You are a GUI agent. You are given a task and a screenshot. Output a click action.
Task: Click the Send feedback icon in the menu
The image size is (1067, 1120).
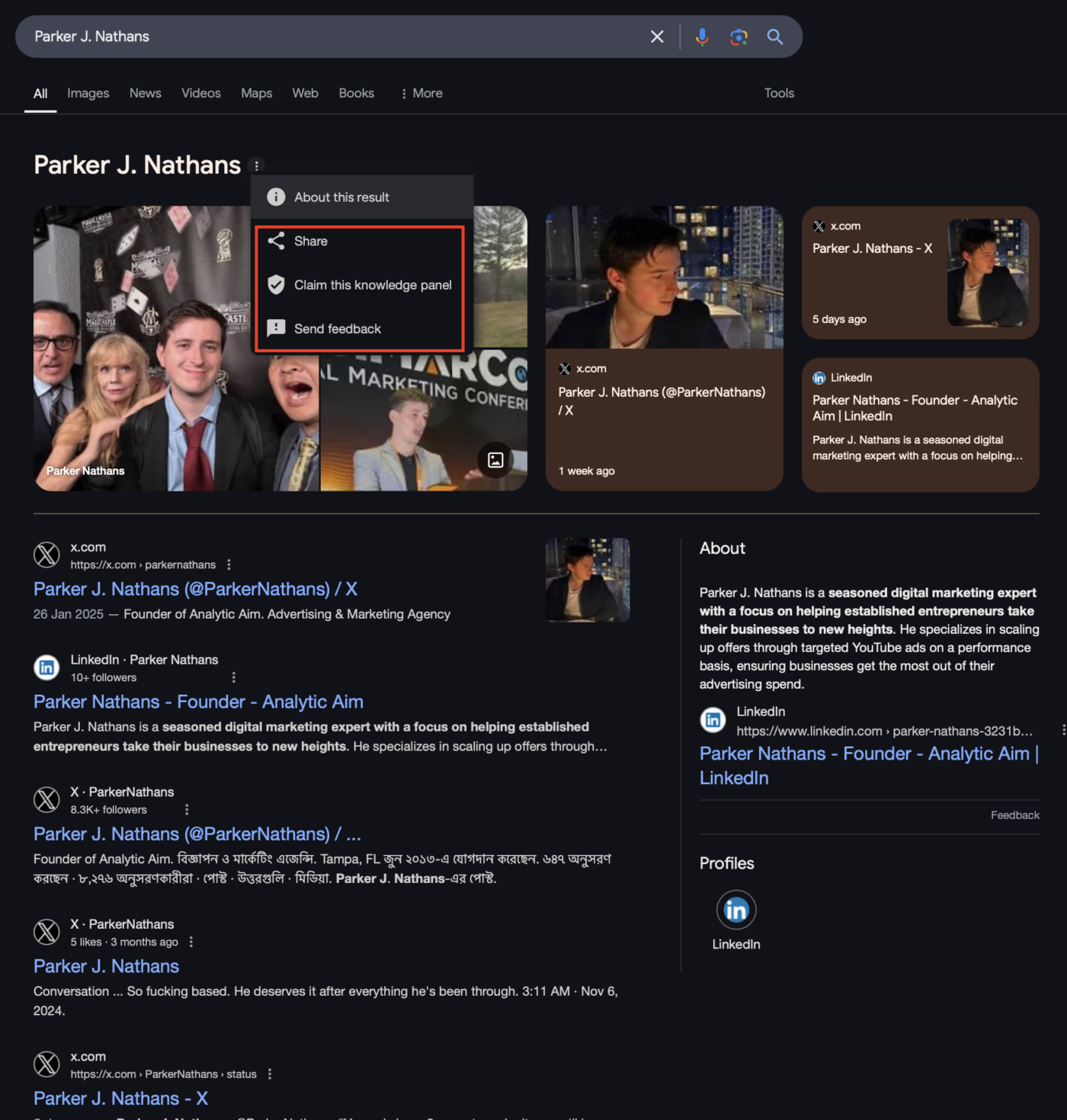[275, 328]
